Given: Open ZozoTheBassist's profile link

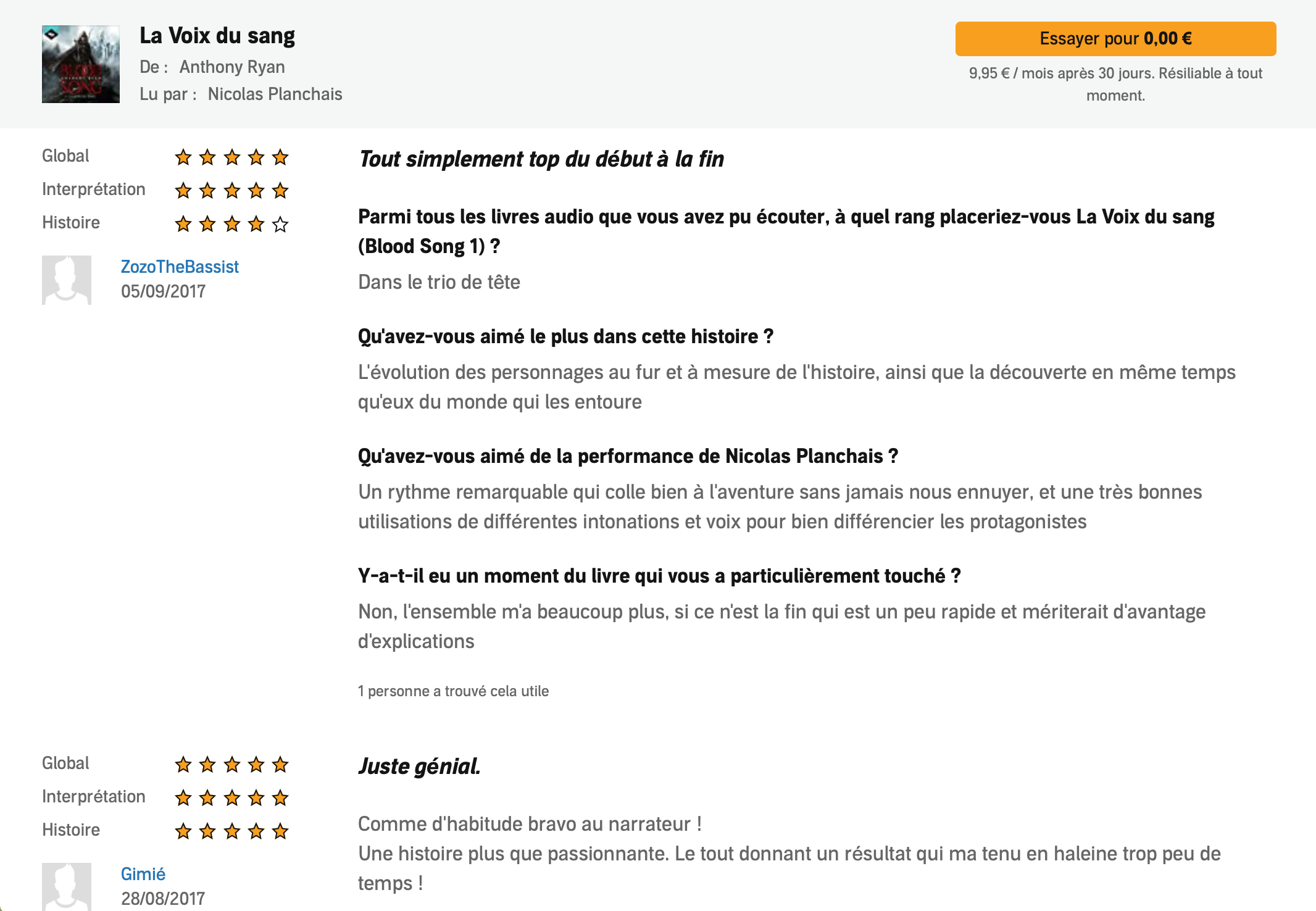Looking at the screenshot, I should (180, 267).
